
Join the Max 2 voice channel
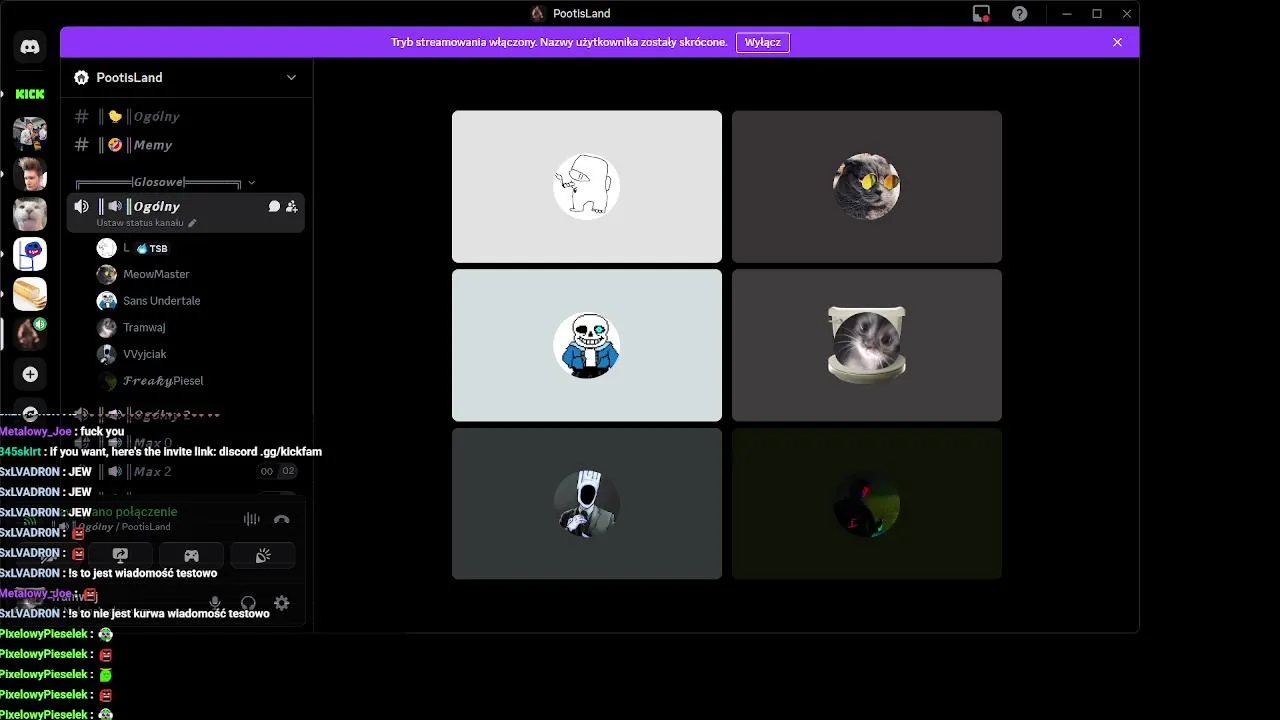[186, 471]
